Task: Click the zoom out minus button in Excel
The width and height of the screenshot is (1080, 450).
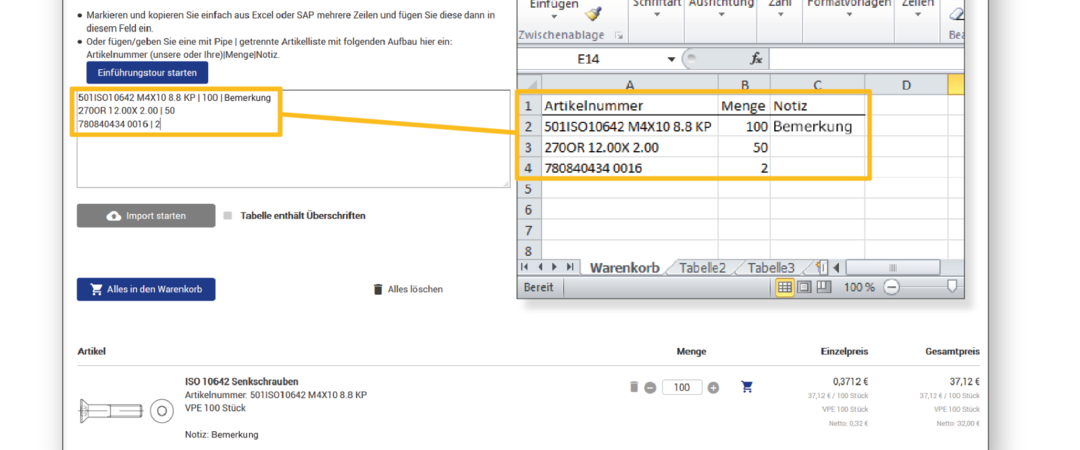Action: point(891,287)
